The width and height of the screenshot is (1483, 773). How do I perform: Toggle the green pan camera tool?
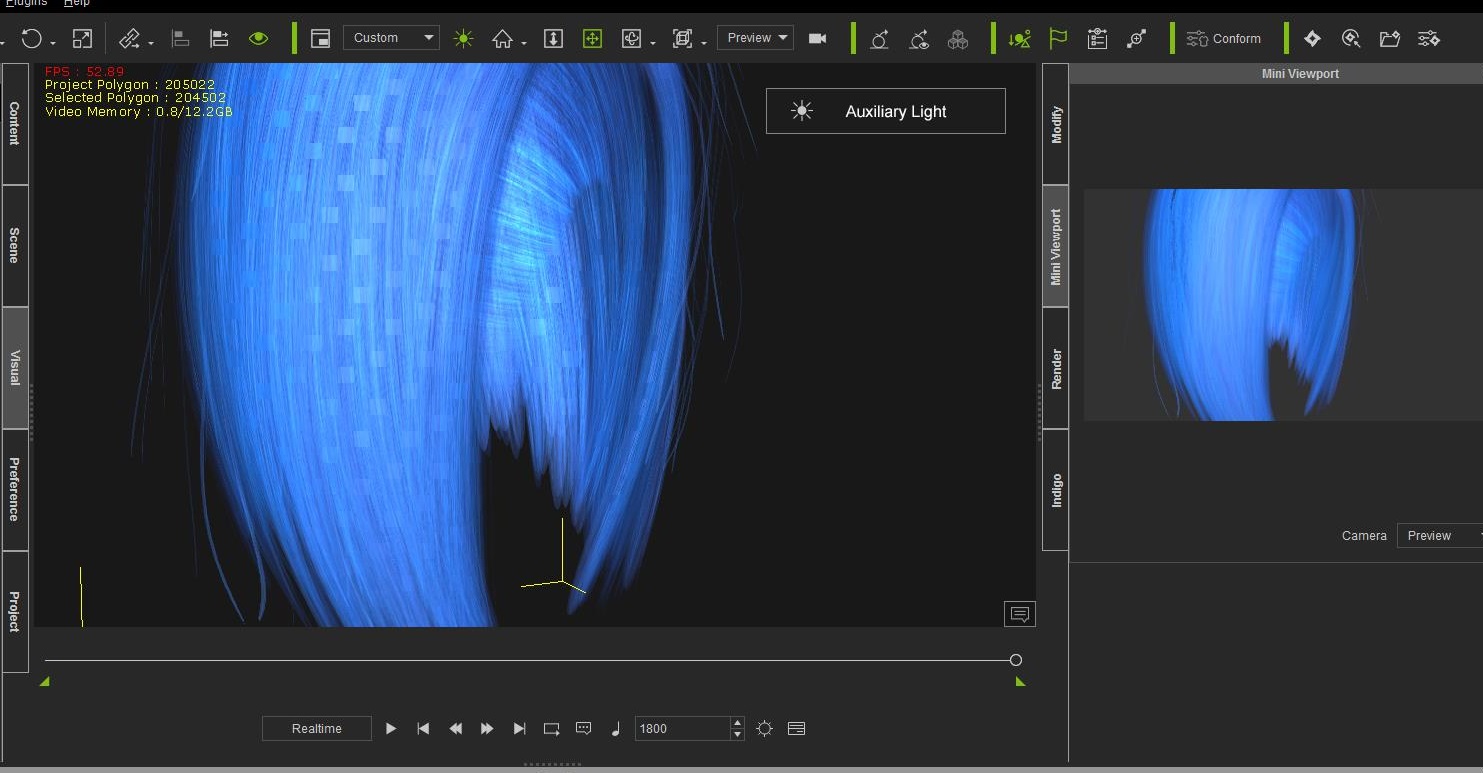coord(592,38)
